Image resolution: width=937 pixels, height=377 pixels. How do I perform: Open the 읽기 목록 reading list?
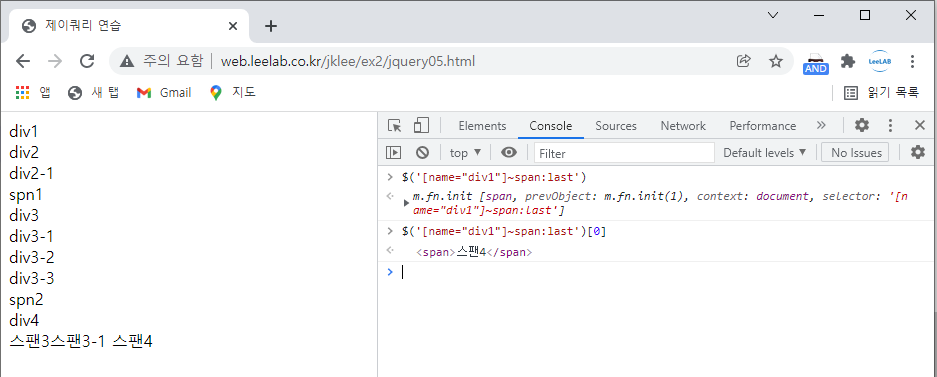click(x=881, y=93)
